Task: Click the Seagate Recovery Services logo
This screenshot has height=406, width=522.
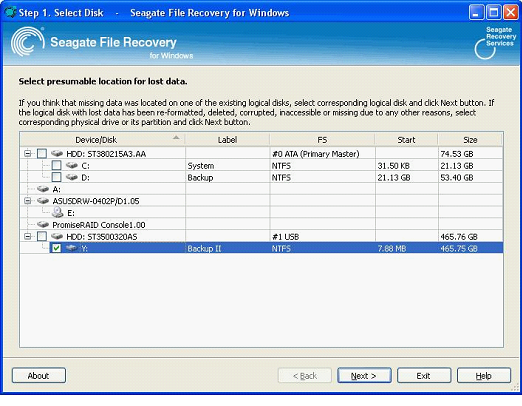Action: point(495,43)
